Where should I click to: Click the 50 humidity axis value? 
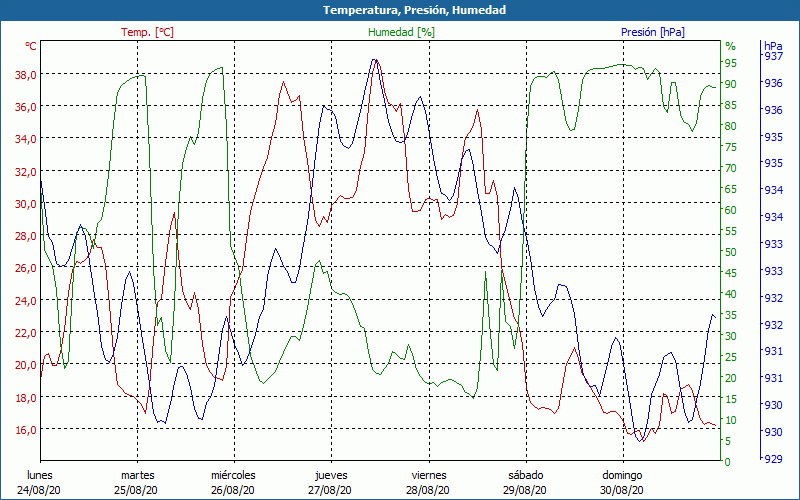(x=731, y=253)
